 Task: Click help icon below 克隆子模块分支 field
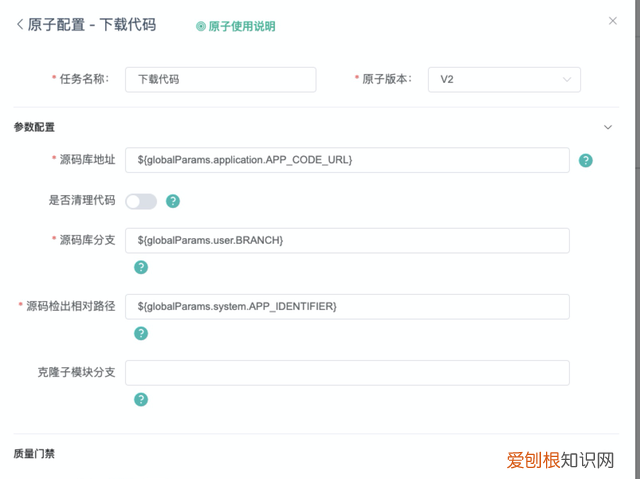click(x=141, y=399)
